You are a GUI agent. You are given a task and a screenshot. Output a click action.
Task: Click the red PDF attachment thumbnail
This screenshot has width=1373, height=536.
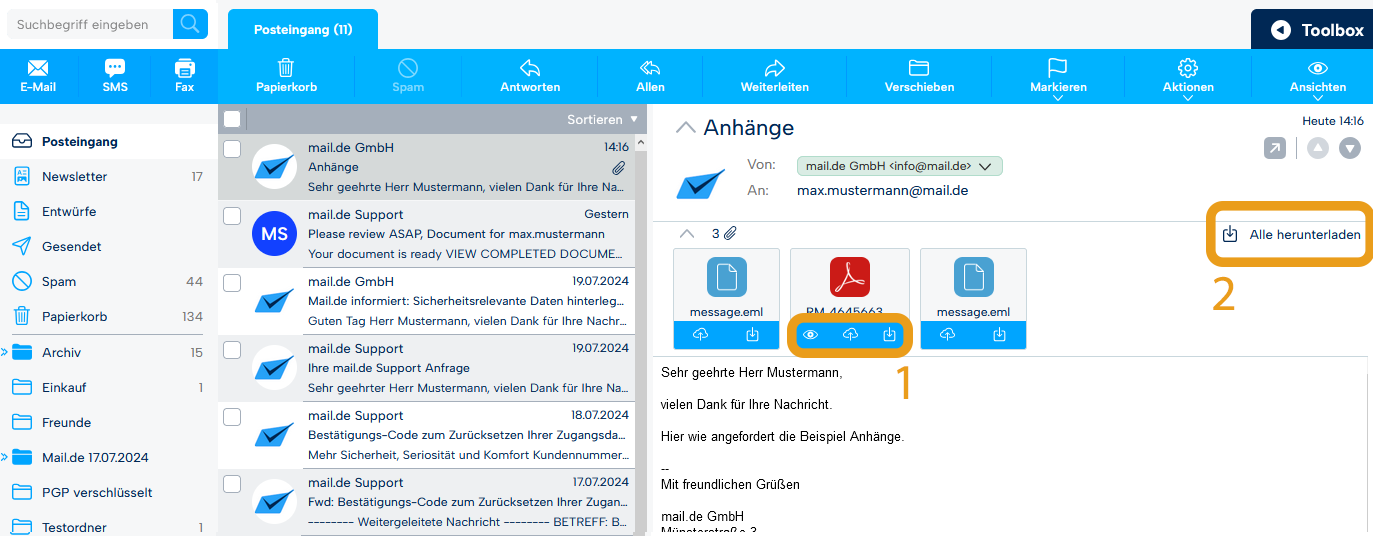coord(850,277)
